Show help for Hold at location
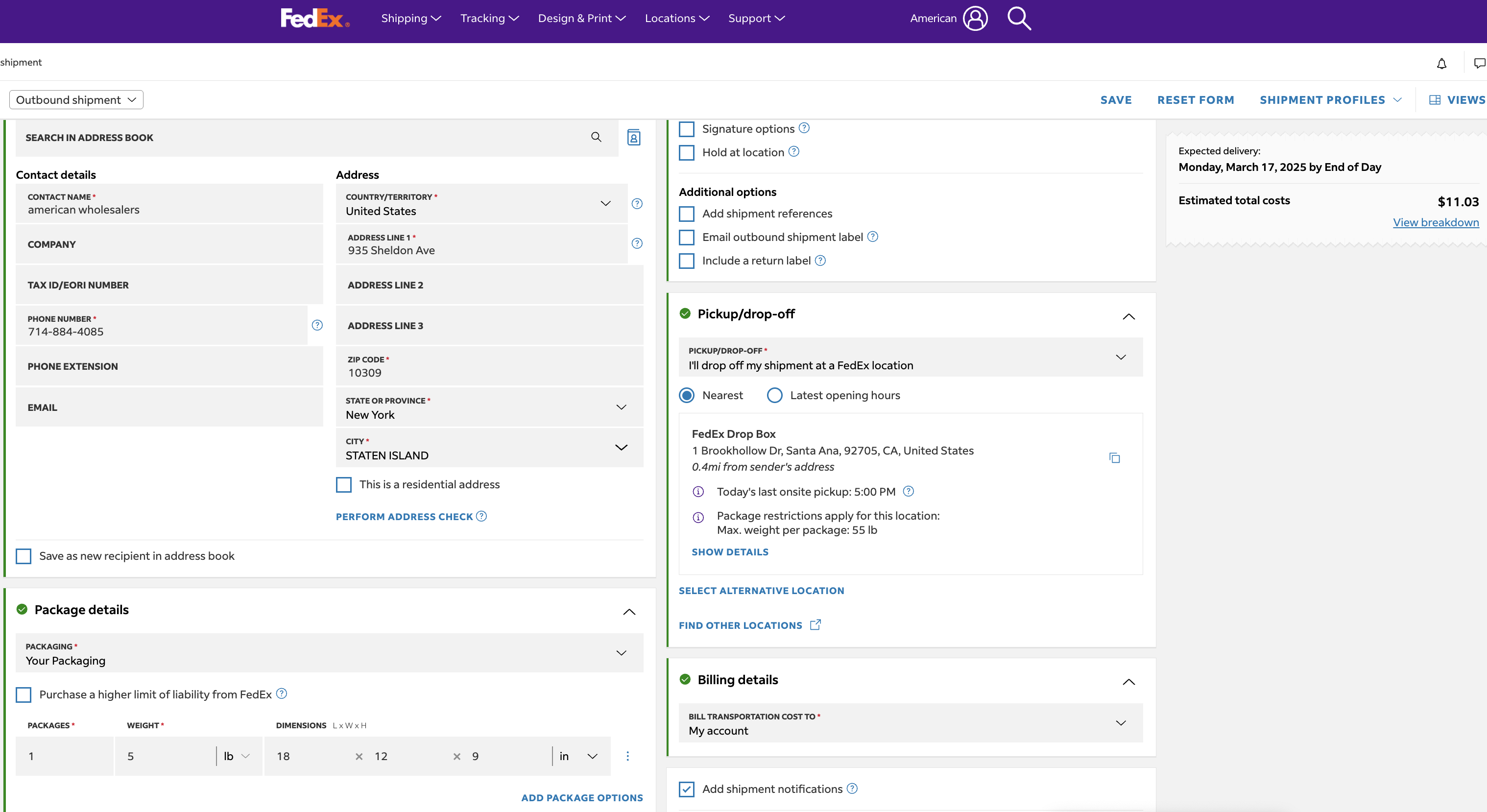The width and height of the screenshot is (1487, 812). pyautogui.click(x=794, y=152)
